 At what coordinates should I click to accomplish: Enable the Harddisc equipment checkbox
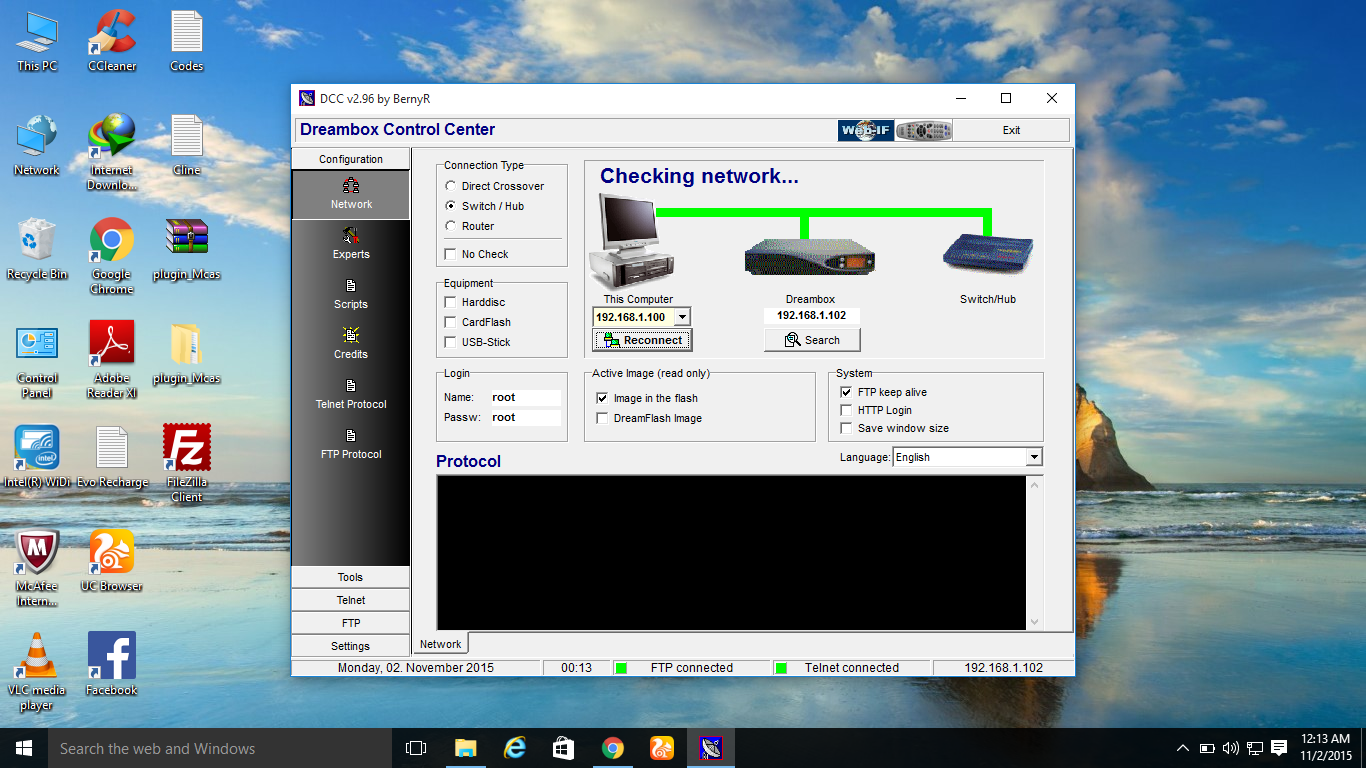[x=451, y=302]
